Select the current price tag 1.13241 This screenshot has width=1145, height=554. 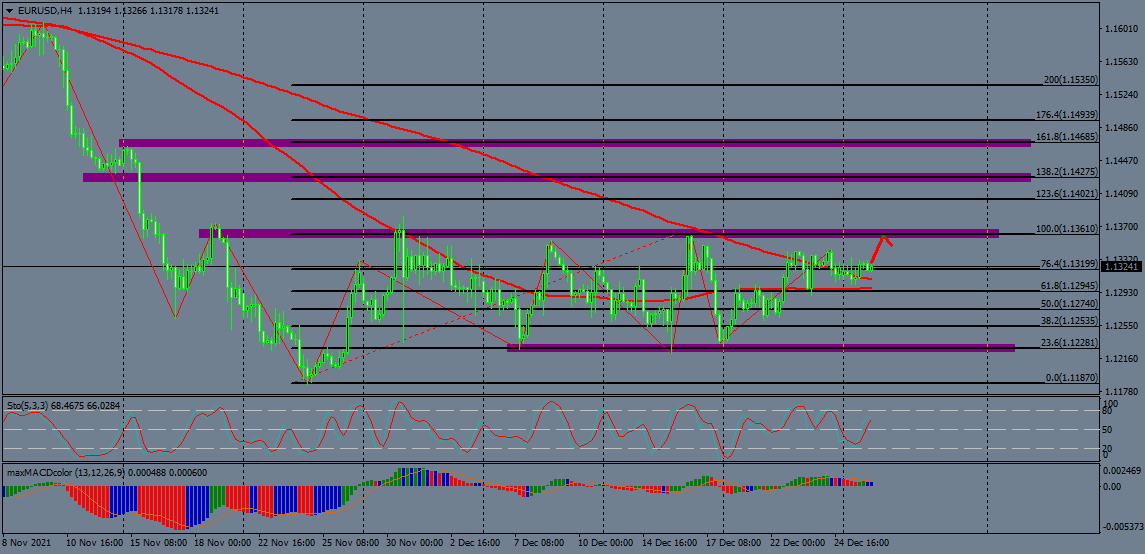pos(1121,266)
